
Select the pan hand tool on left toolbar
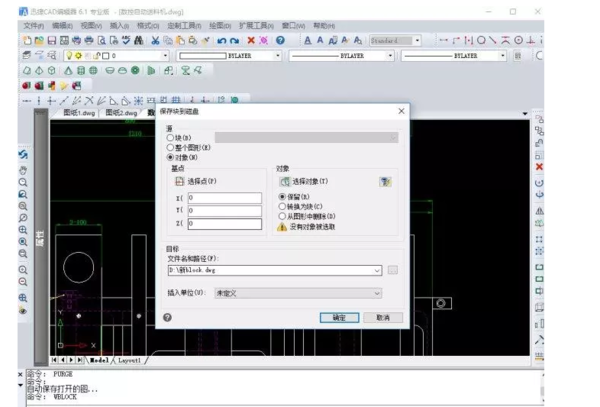[23, 168]
